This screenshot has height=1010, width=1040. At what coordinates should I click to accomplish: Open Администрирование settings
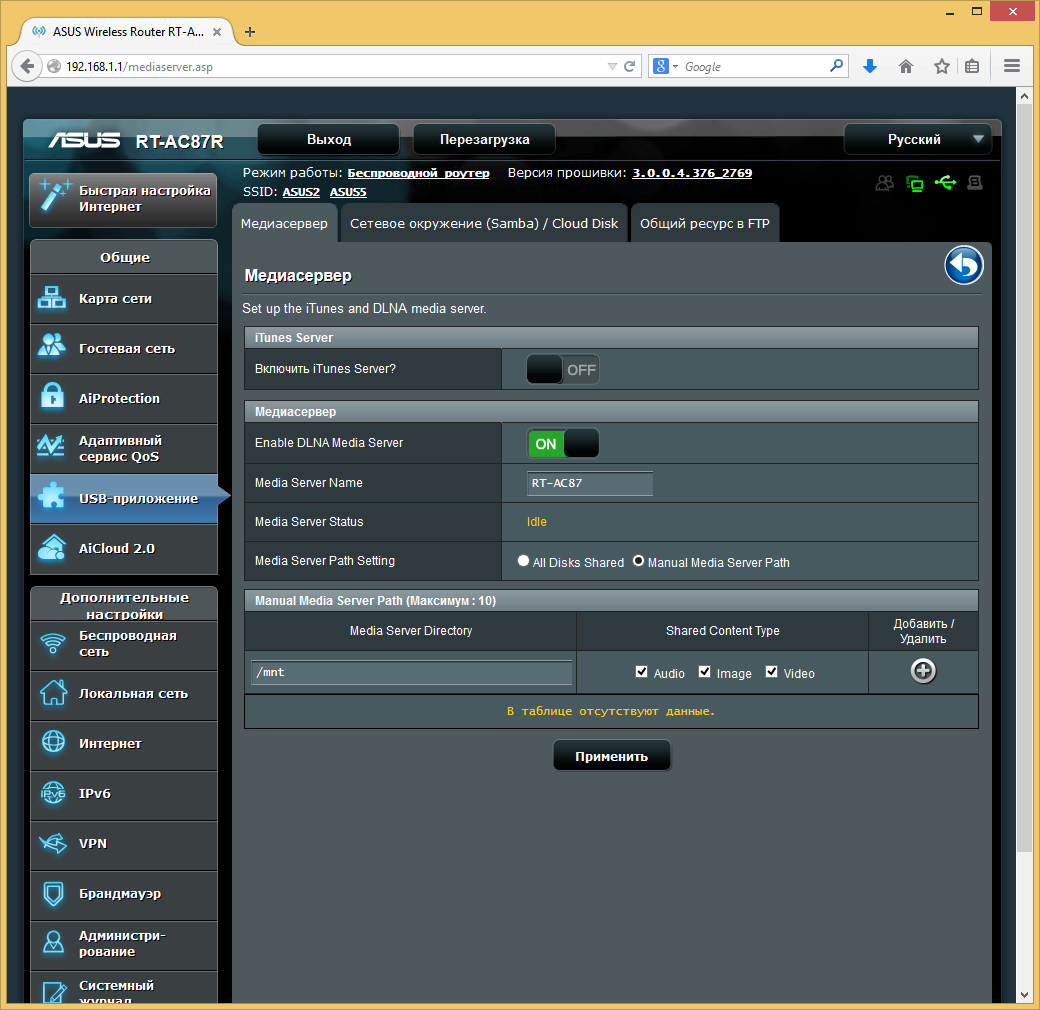pyautogui.click(x=124, y=944)
